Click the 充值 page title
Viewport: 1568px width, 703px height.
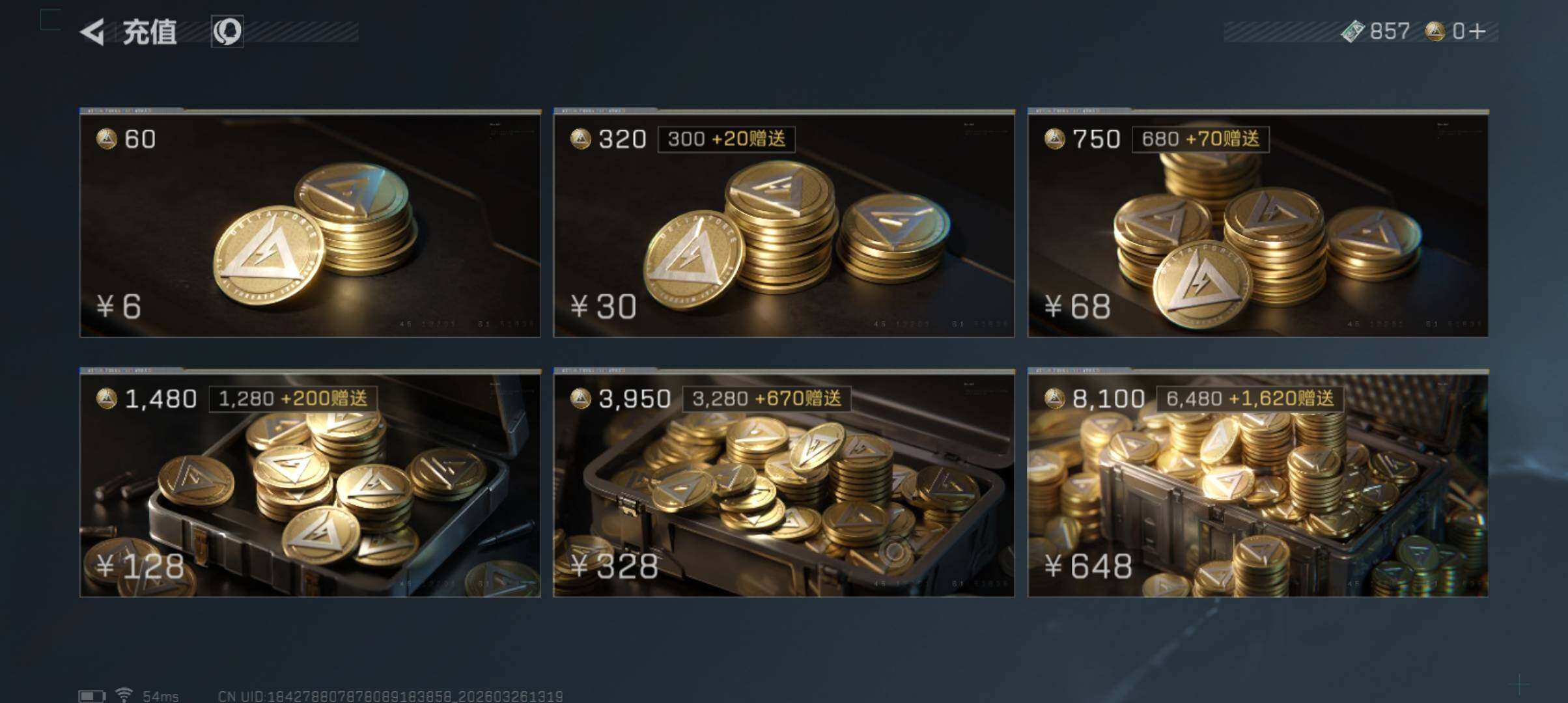(x=150, y=32)
